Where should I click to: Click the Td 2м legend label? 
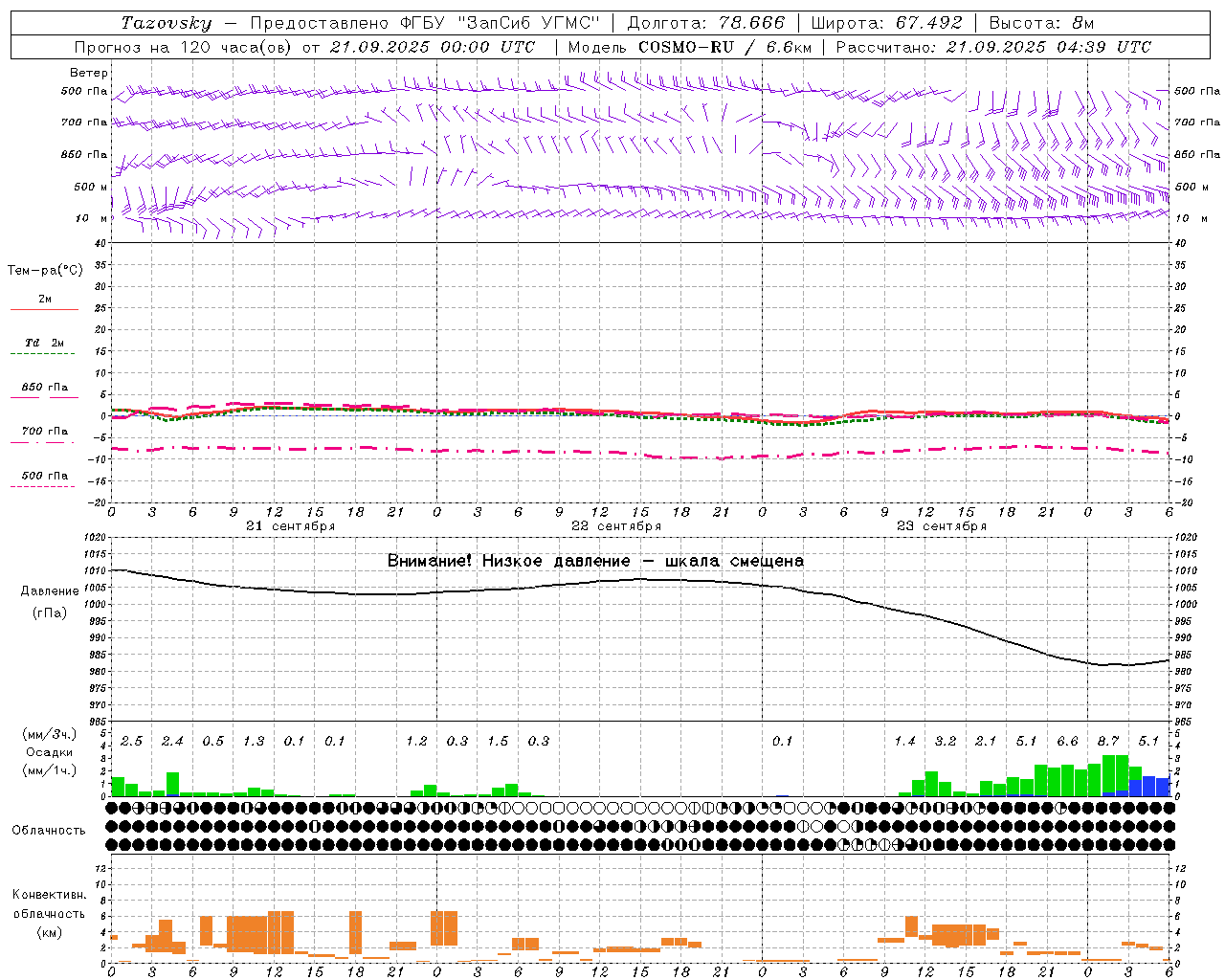(45, 343)
